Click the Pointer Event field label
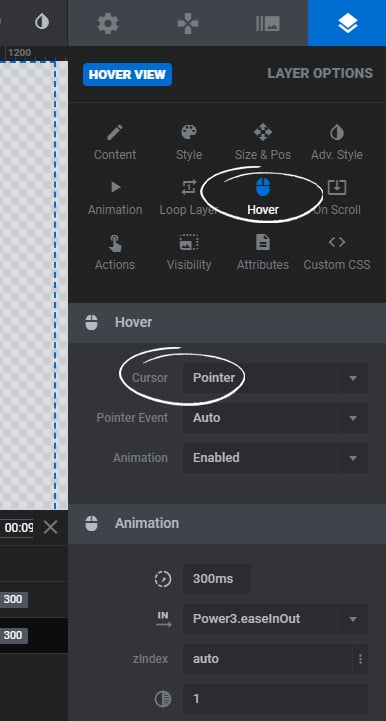386x721 pixels. coord(133,418)
